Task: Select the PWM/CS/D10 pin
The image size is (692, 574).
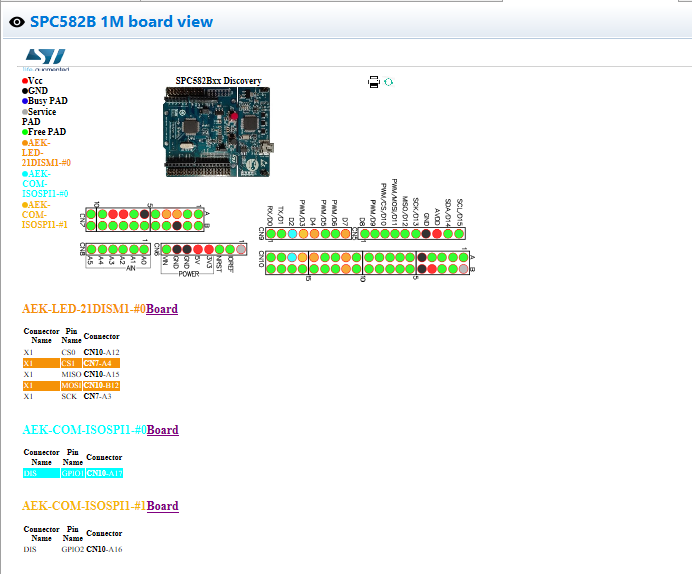Action: click(x=385, y=233)
